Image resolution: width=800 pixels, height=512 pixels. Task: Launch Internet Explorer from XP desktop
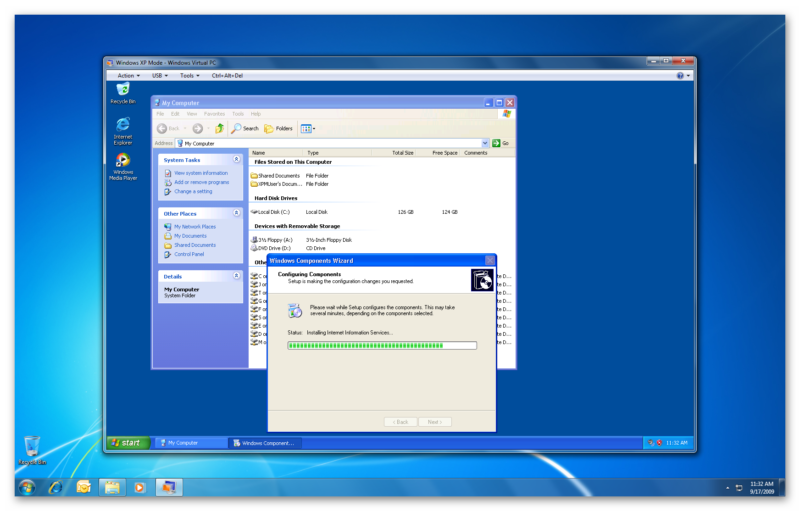coord(123,131)
